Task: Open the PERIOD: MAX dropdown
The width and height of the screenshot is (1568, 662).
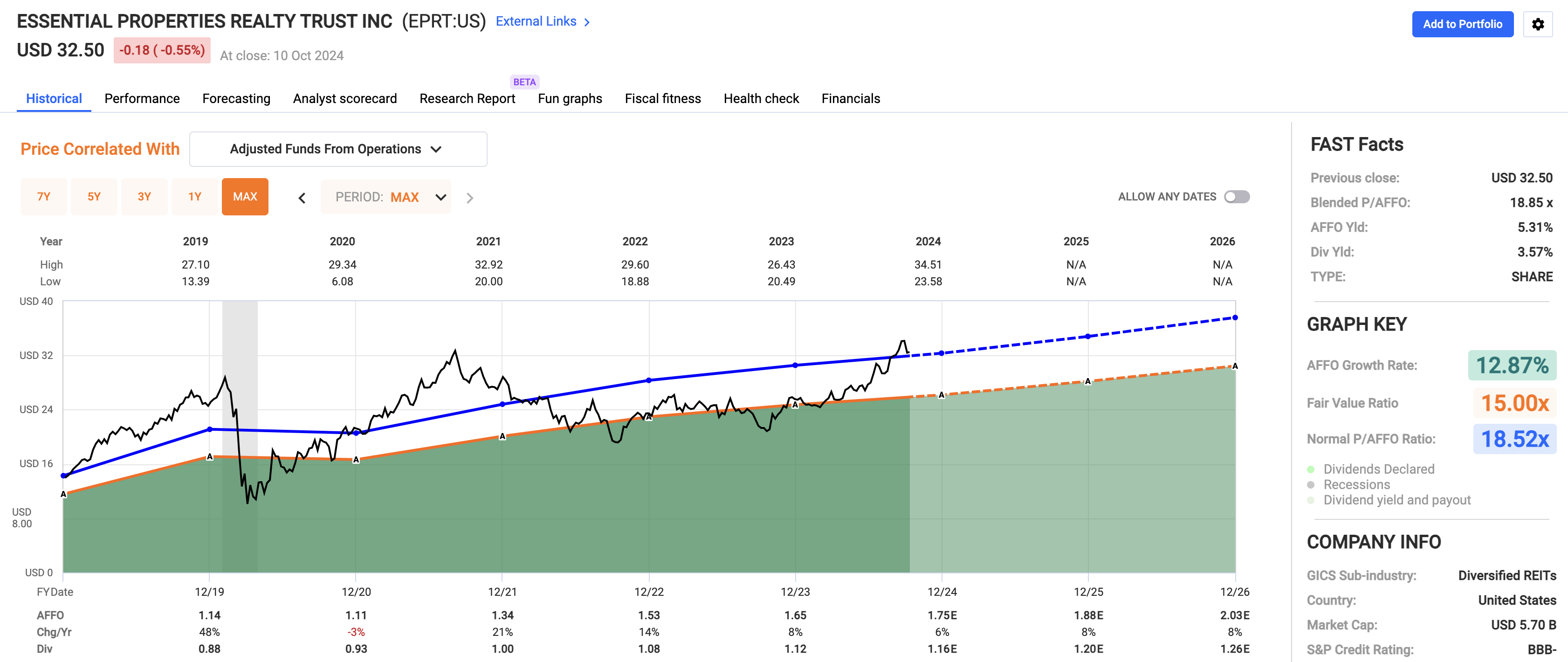Action: tap(386, 197)
